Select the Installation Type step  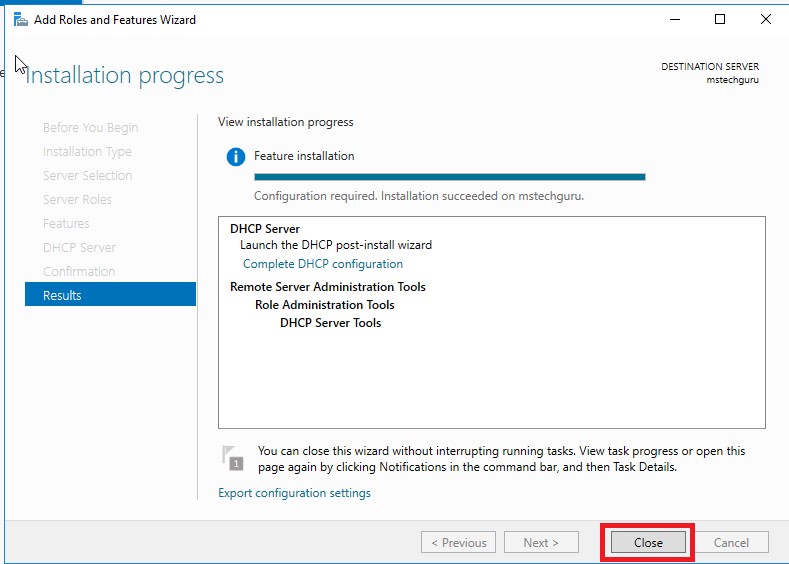click(x=87, y=151)
